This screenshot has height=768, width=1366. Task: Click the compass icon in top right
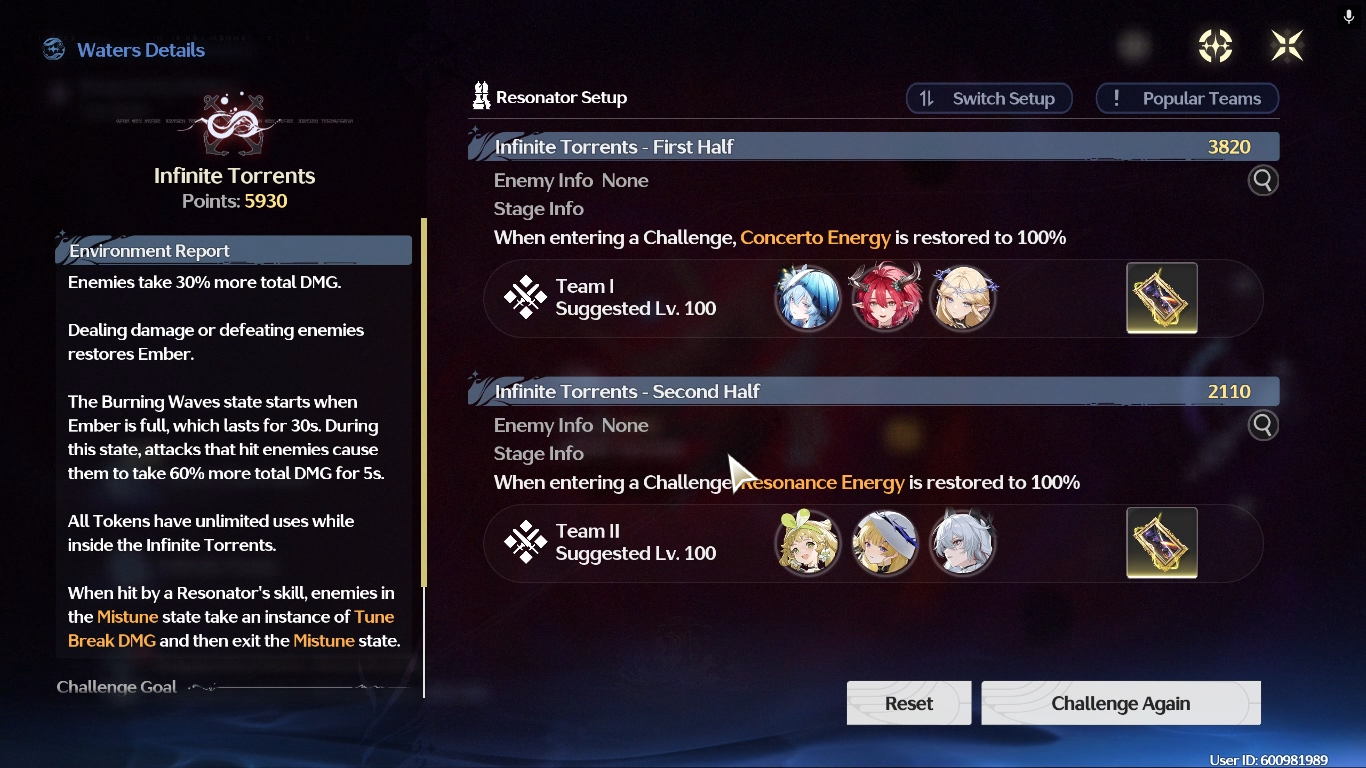(1215, 45)
